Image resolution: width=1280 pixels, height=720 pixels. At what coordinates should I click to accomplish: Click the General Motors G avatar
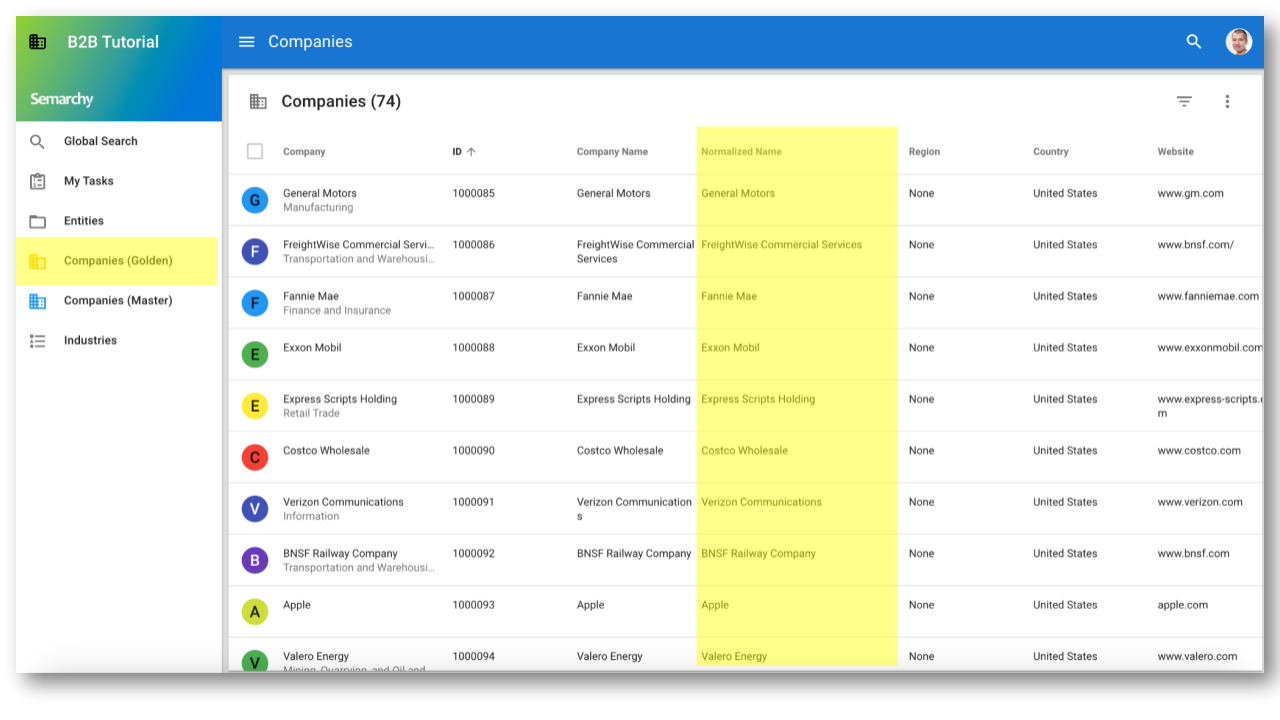pyautogui.click(x=255, y=200)
